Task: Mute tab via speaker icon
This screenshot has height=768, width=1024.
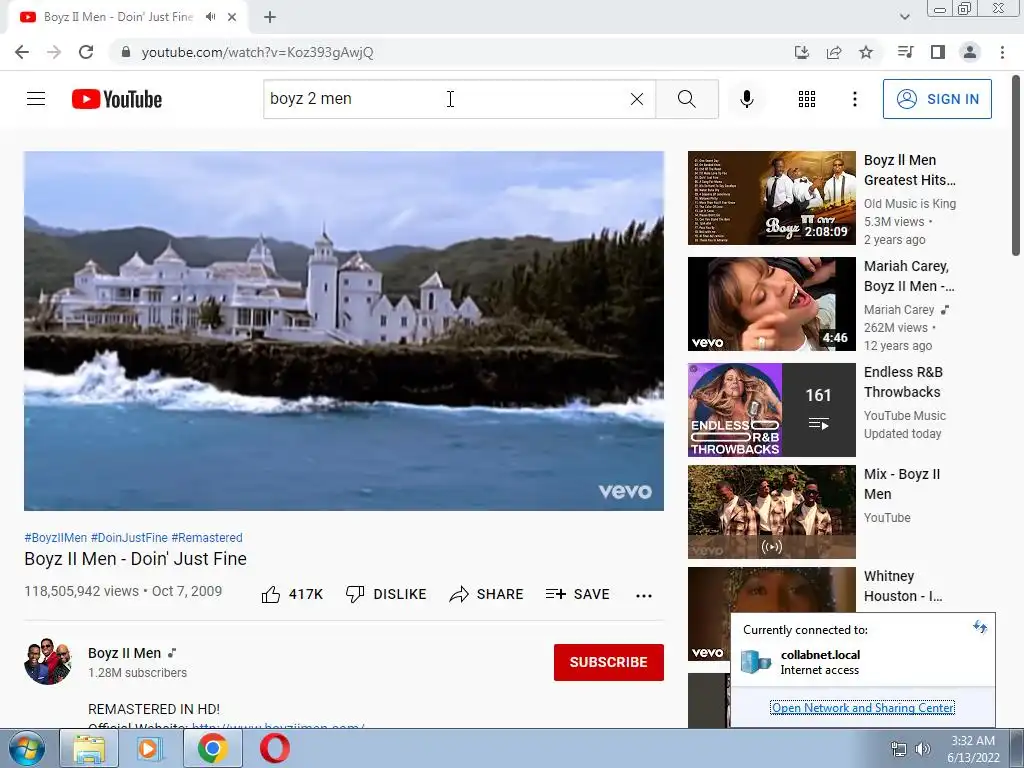Action: 210,17
